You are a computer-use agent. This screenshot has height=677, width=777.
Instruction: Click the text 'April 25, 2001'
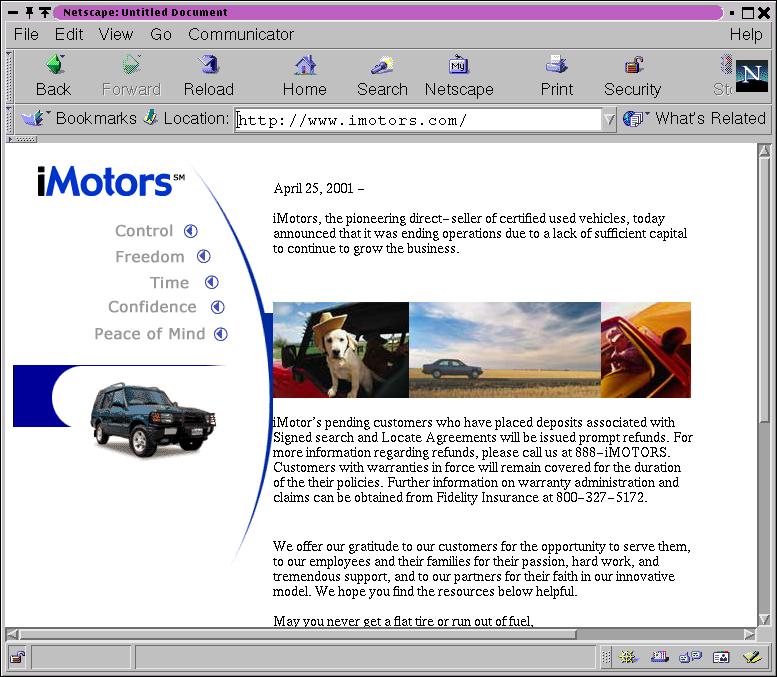click(x=314, y=188)
